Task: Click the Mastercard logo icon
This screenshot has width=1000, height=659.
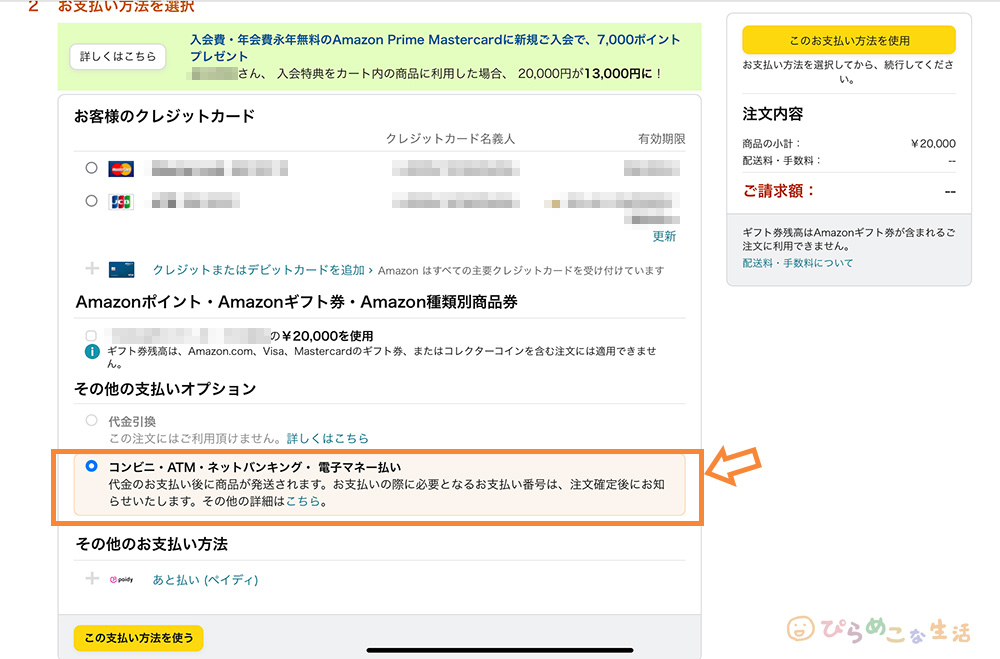Action: 121,168
